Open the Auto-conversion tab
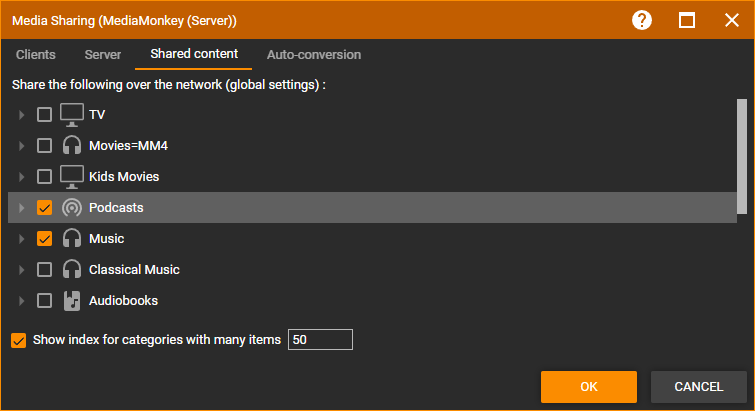755x411 pixels. tap(313, 55)
